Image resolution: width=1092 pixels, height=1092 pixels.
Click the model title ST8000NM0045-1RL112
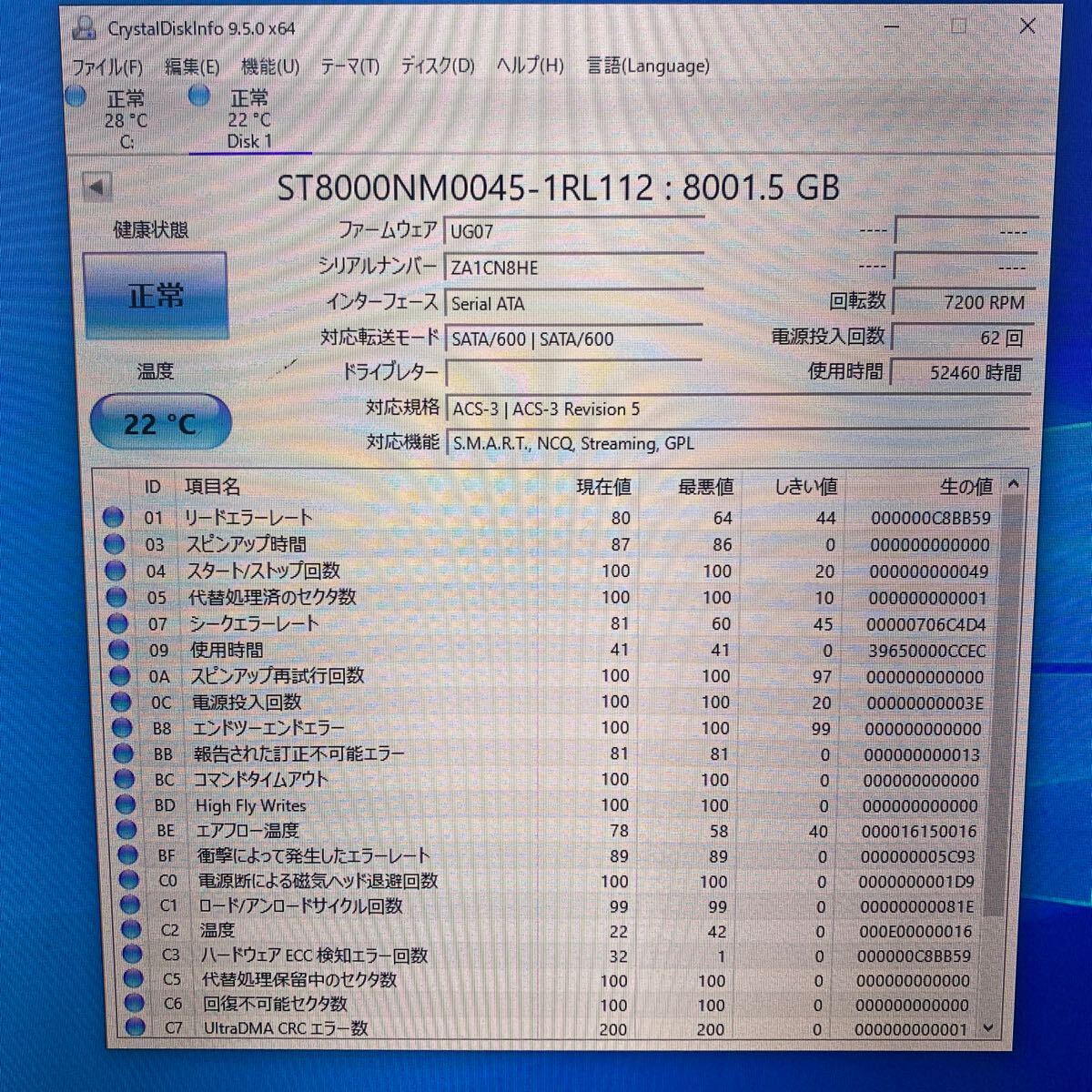pyautogui.click(x=465, y=187)
